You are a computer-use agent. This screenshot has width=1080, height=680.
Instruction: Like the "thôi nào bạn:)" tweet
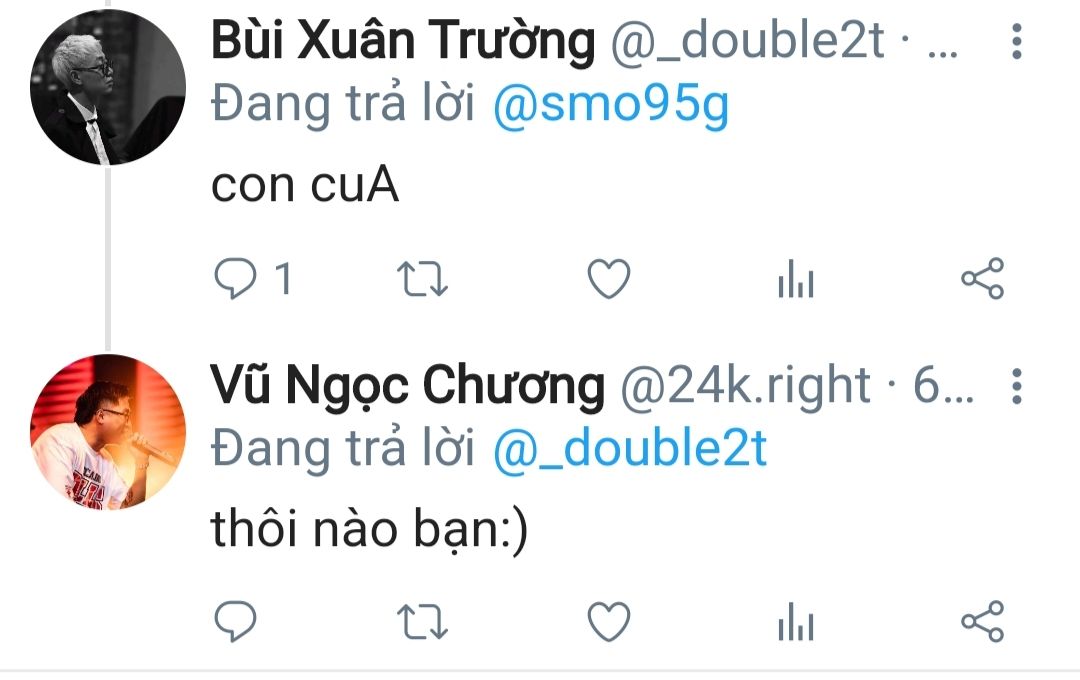click(x=609, y=621)
